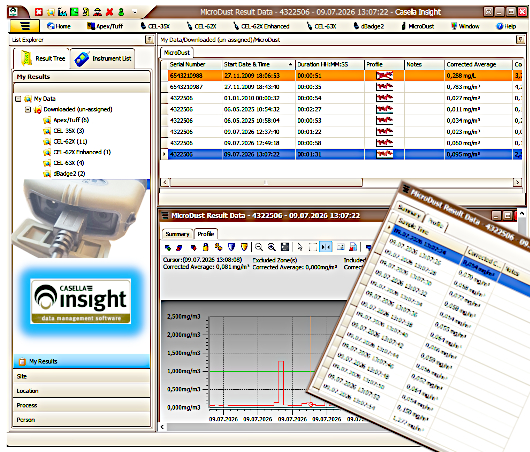Image resolution: width=530 pixels, height=452 pixels.
Task: Open the Home menu
Action: pyautogui.click(x=59, y=26)
